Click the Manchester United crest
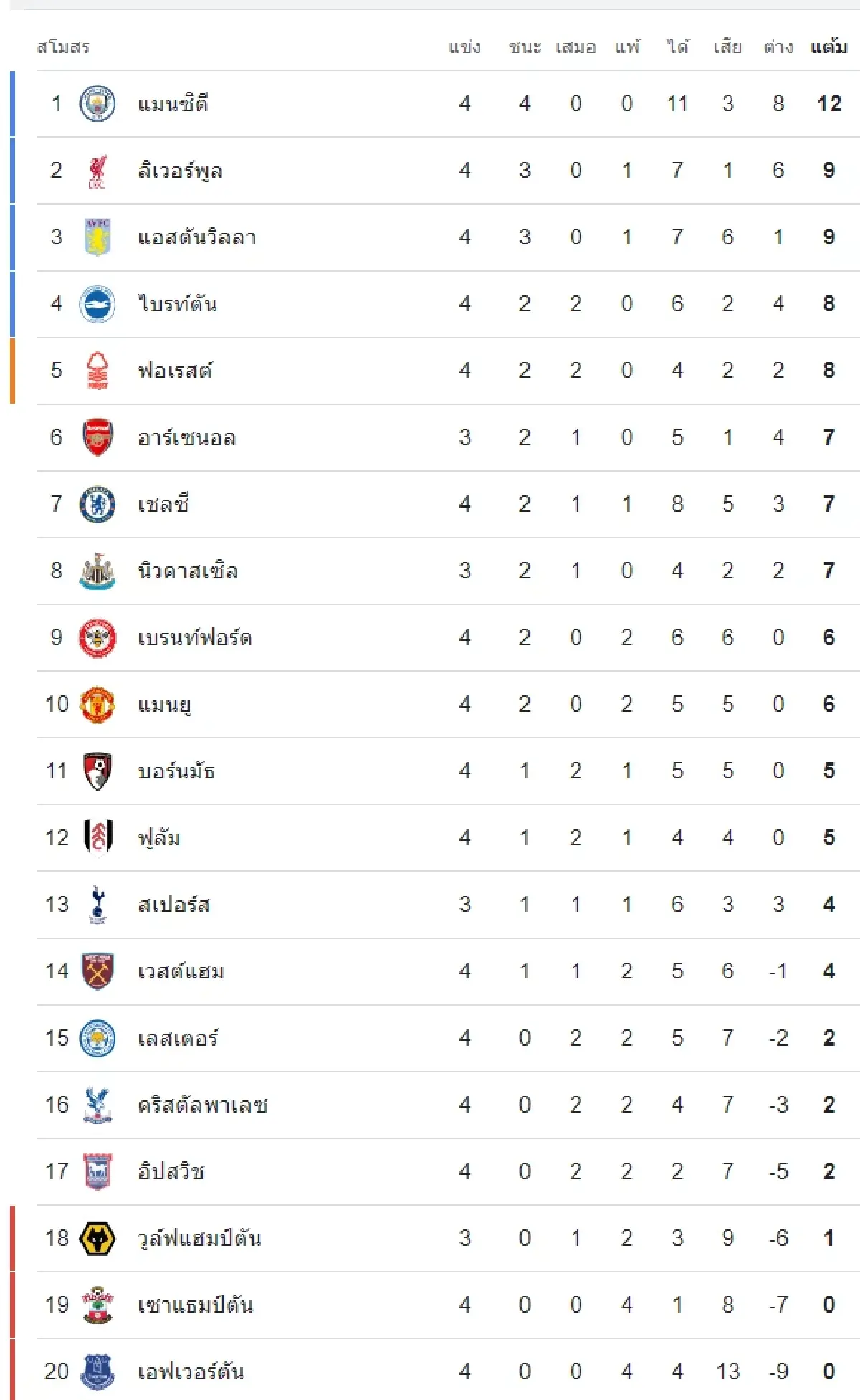This screenshot has height=1400, width=860. (x=97, y=704)
